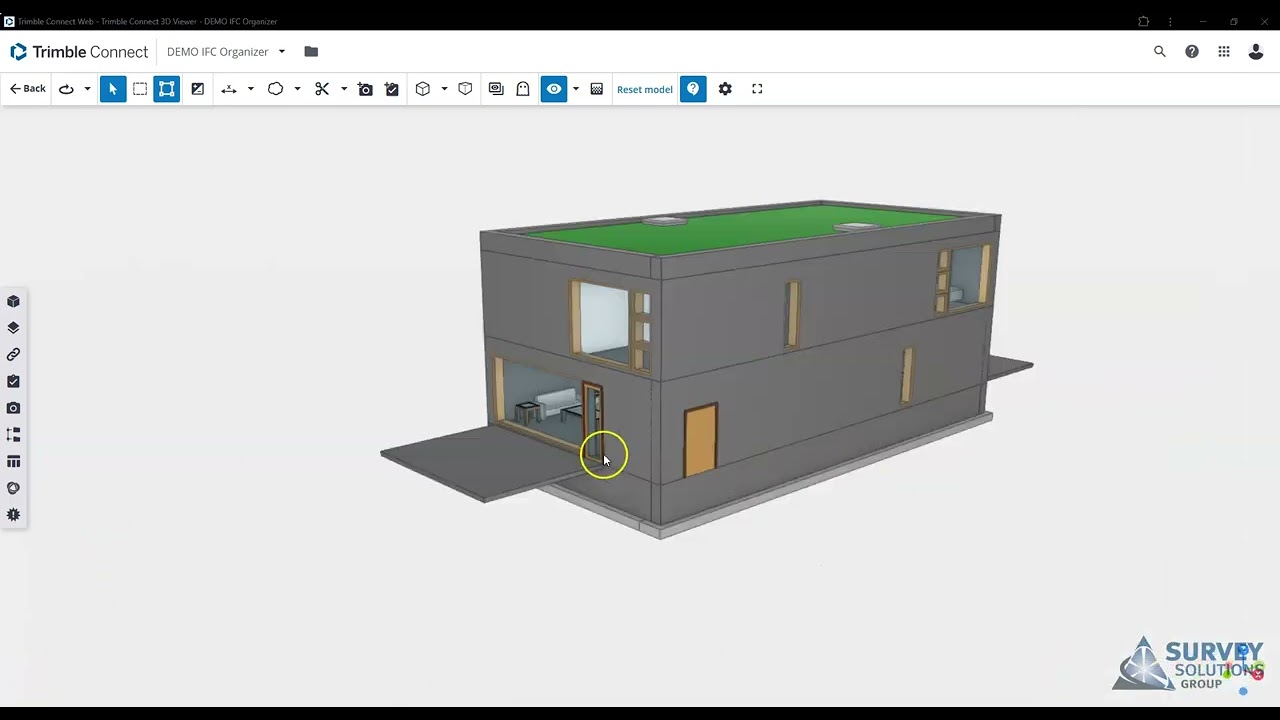
Task: Click the Back button
Action: pos(28,89)
